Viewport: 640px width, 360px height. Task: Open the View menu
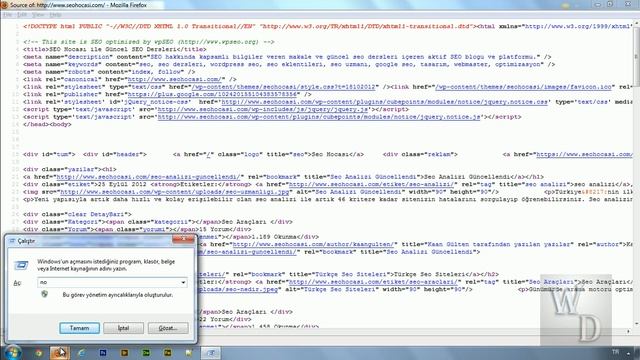[38, 15]
